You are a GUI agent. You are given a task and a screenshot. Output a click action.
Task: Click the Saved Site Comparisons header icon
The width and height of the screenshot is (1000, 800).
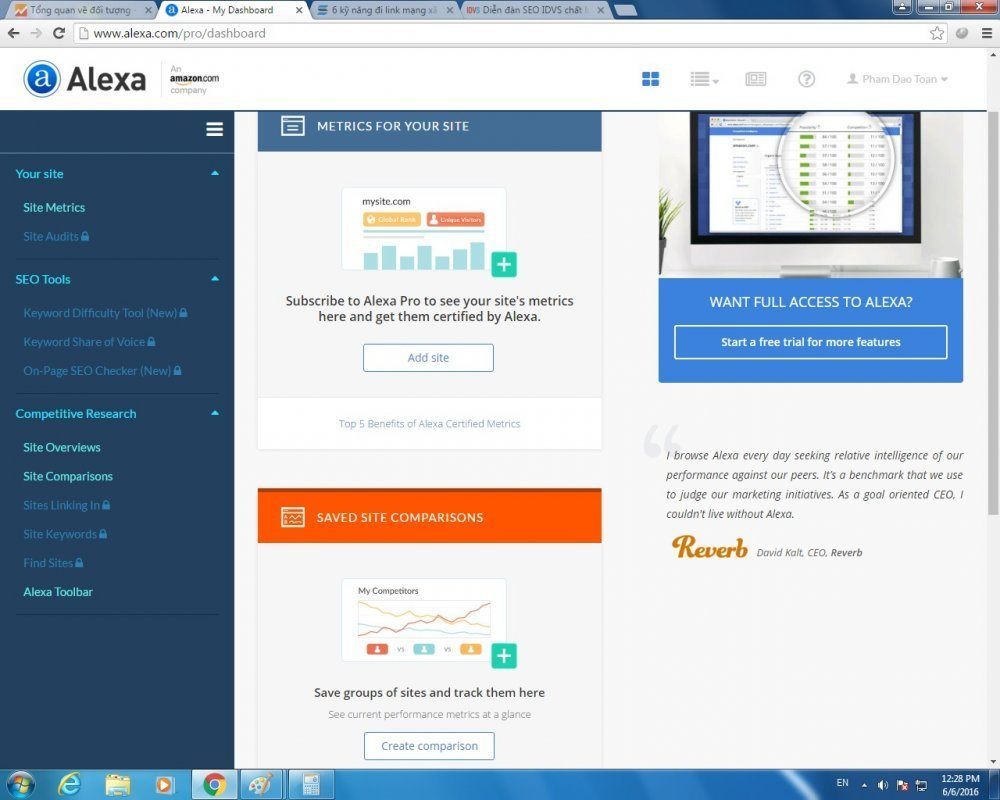coord(293,517)
